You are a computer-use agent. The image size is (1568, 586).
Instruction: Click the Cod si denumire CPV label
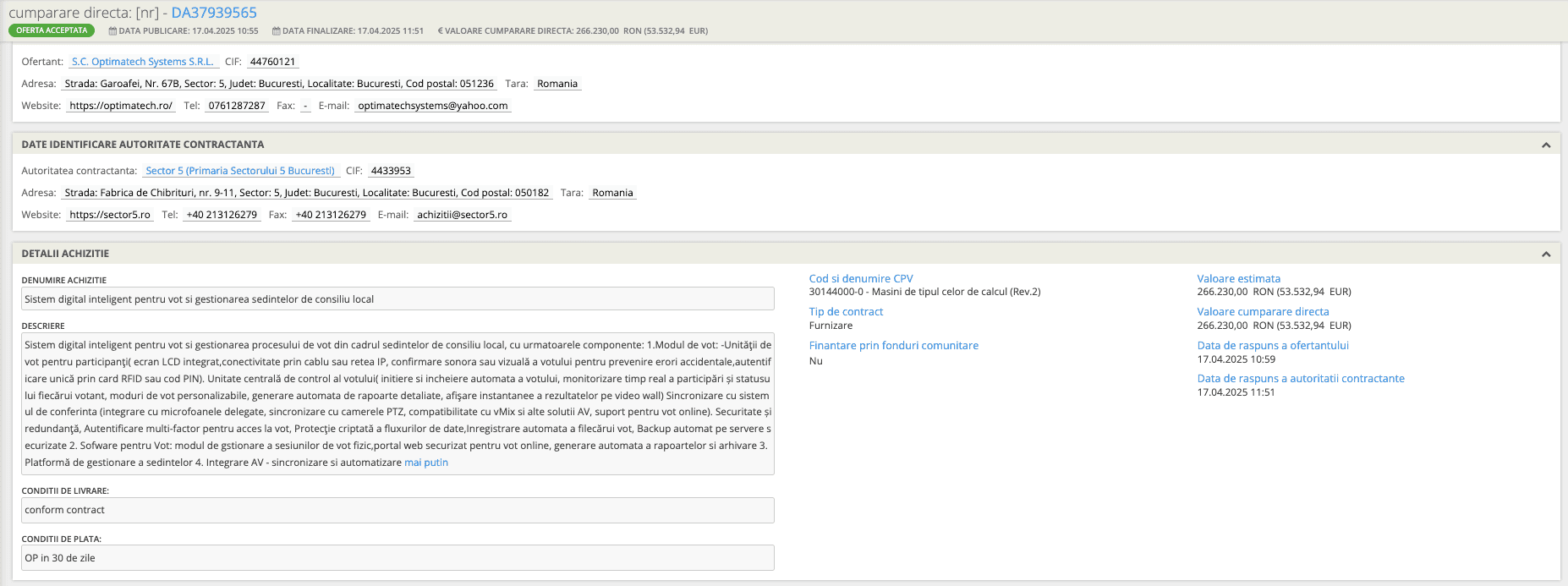(x=861, y=278)
